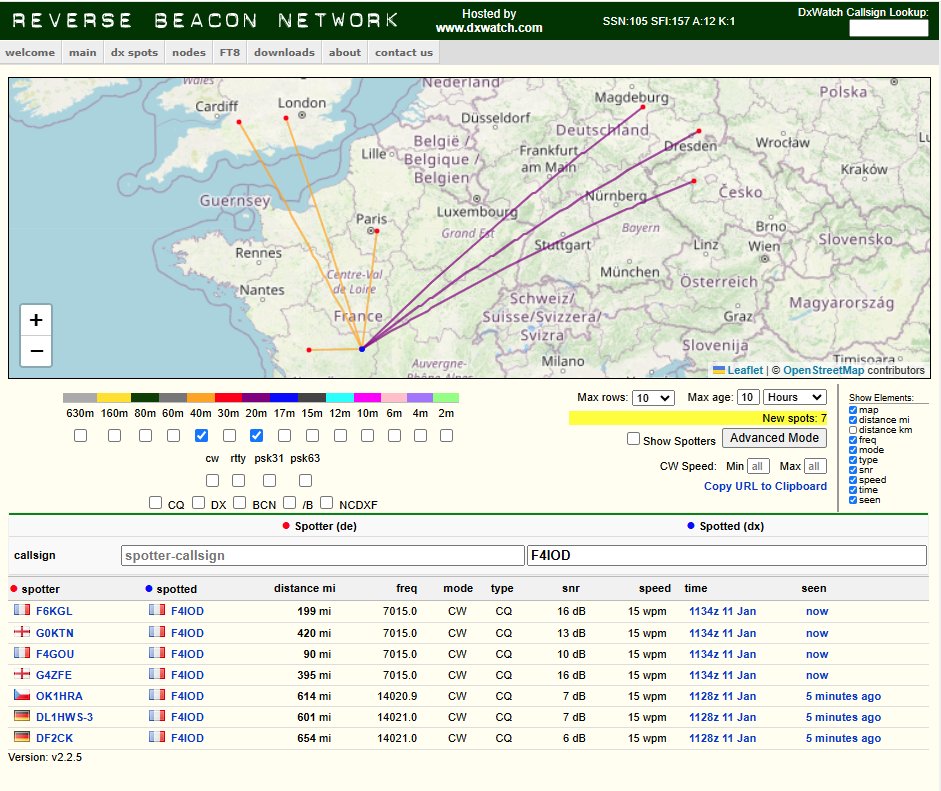Viewport: 941px width, 791px height.
Task: Open the main tab
Action: click(x=82, y=52)
